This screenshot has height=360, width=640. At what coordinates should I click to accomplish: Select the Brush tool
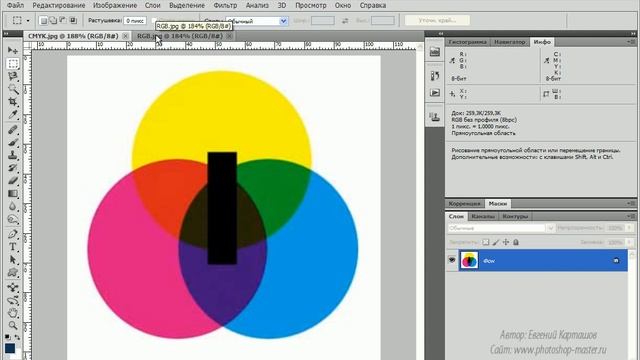[x=13, y=142]
